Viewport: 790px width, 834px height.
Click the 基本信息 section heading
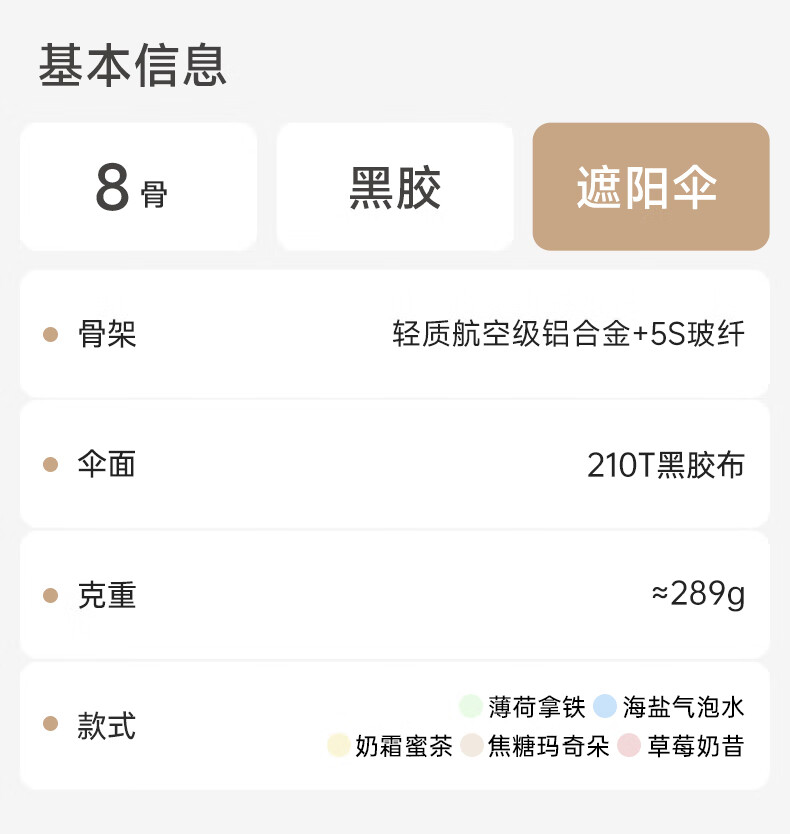pos(132,65)
